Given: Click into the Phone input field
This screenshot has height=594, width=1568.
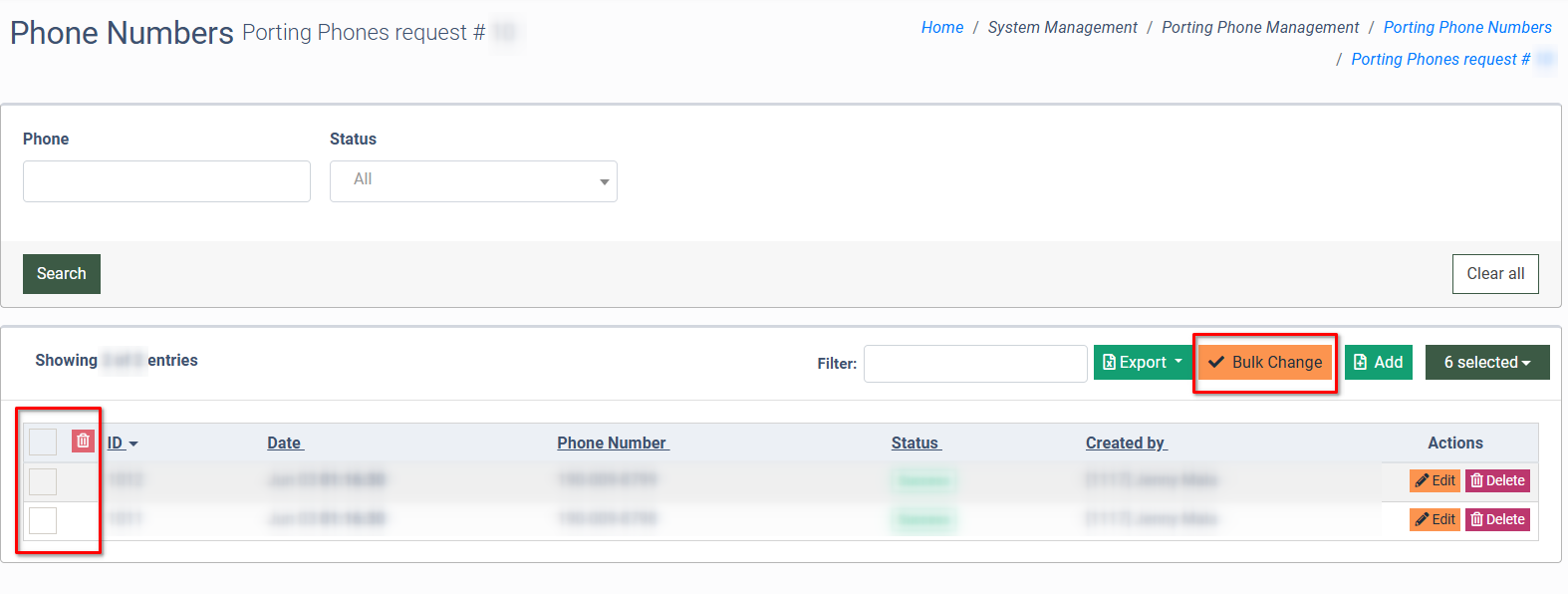Looking at the screenshot, I should (x=166, y=181).
